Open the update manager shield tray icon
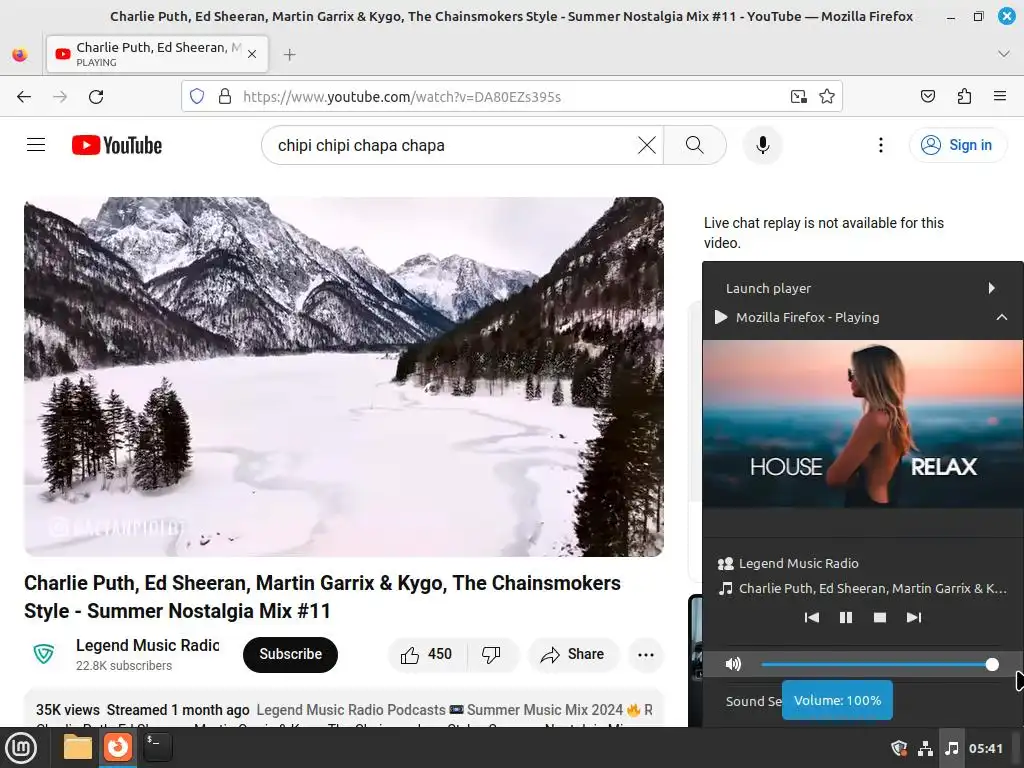 (899, 748)
